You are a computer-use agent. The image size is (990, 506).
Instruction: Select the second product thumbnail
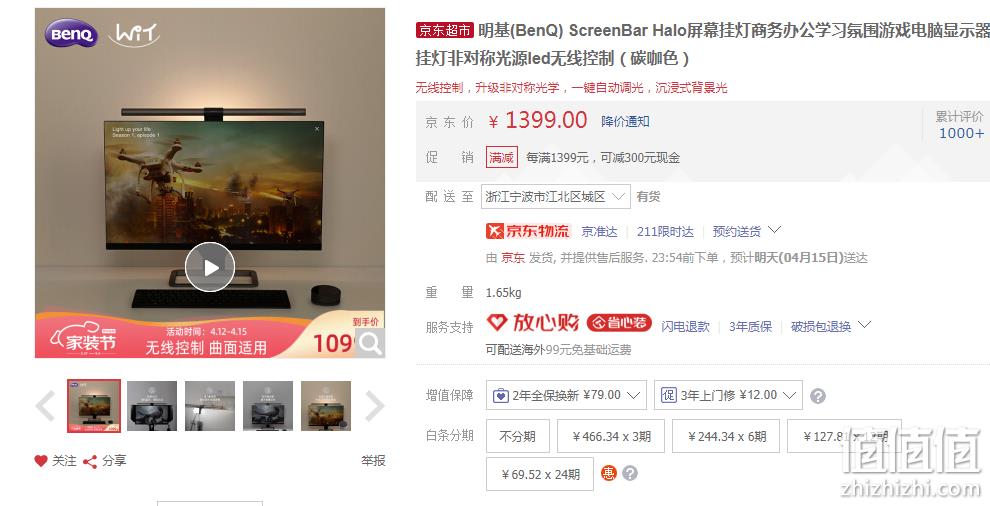pos(152,406)
